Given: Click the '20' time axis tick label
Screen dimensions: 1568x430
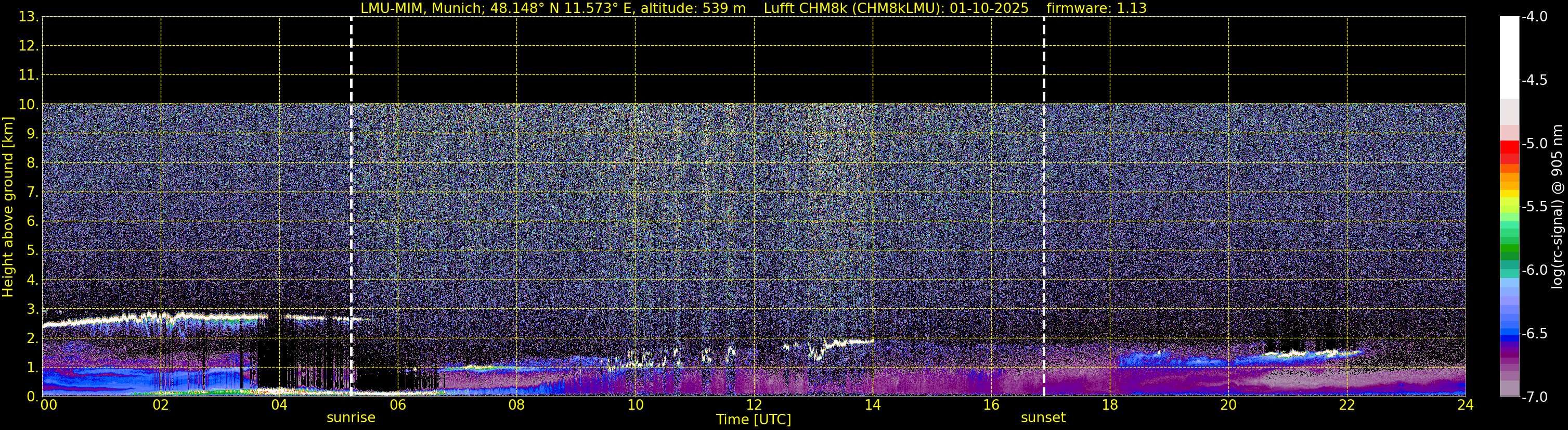Looking at the screenshot, I should click(x=1229, y=405).
